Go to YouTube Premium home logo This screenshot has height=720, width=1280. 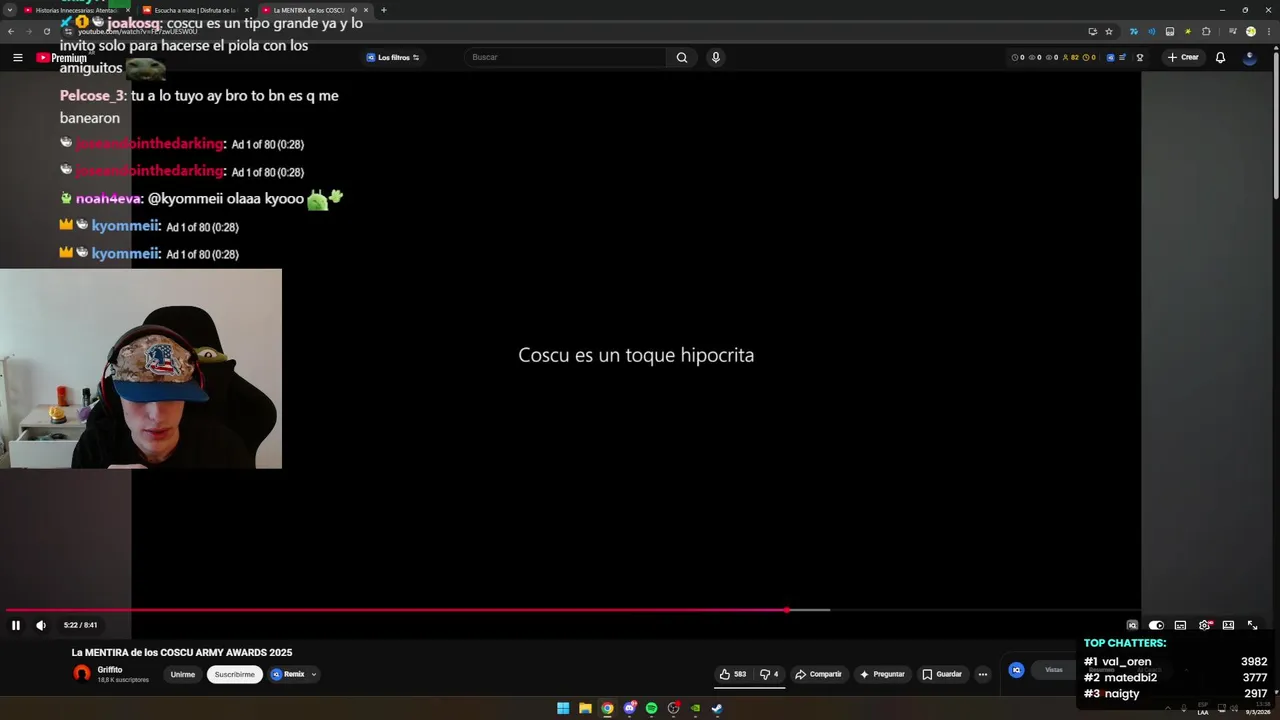pyautogui.click(x=62, y=58)
